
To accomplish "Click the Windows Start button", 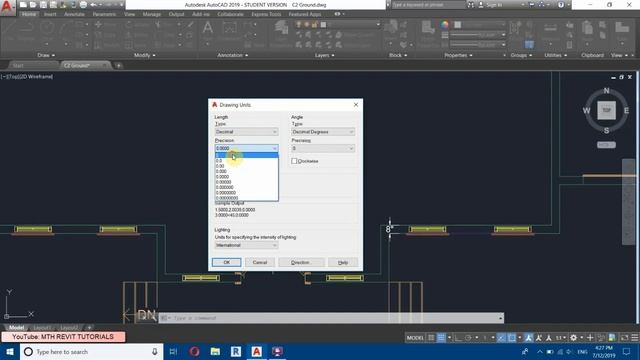I will (10, 351).
